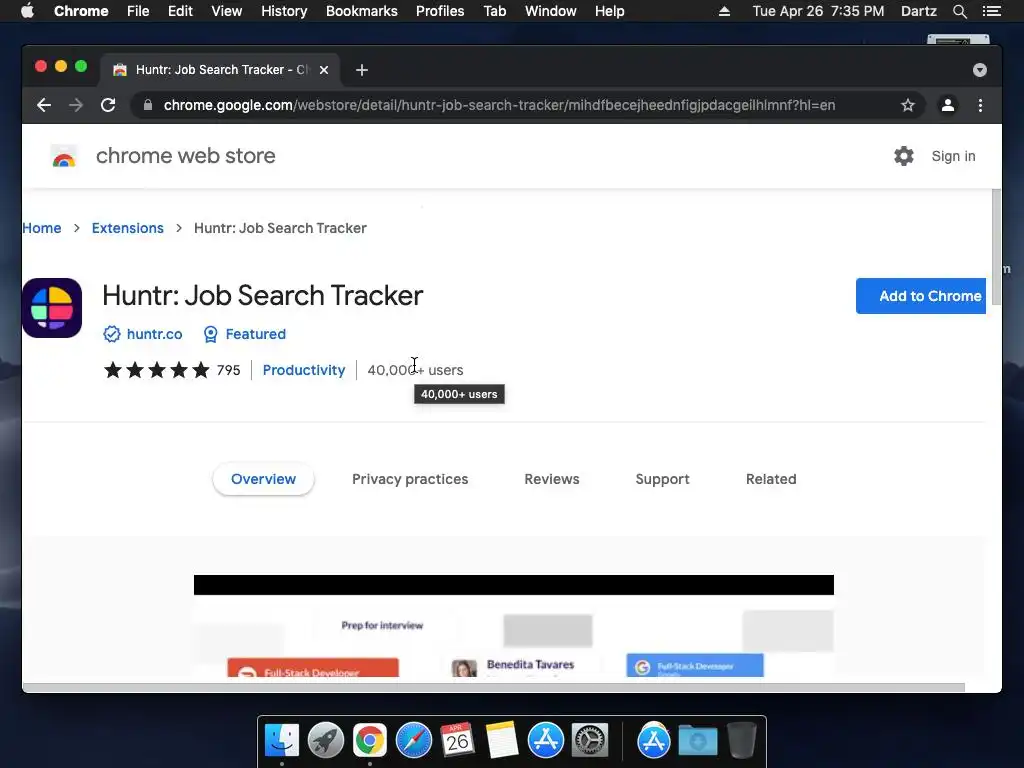Click the verified badge next to huntr.co

click(112, 334)
